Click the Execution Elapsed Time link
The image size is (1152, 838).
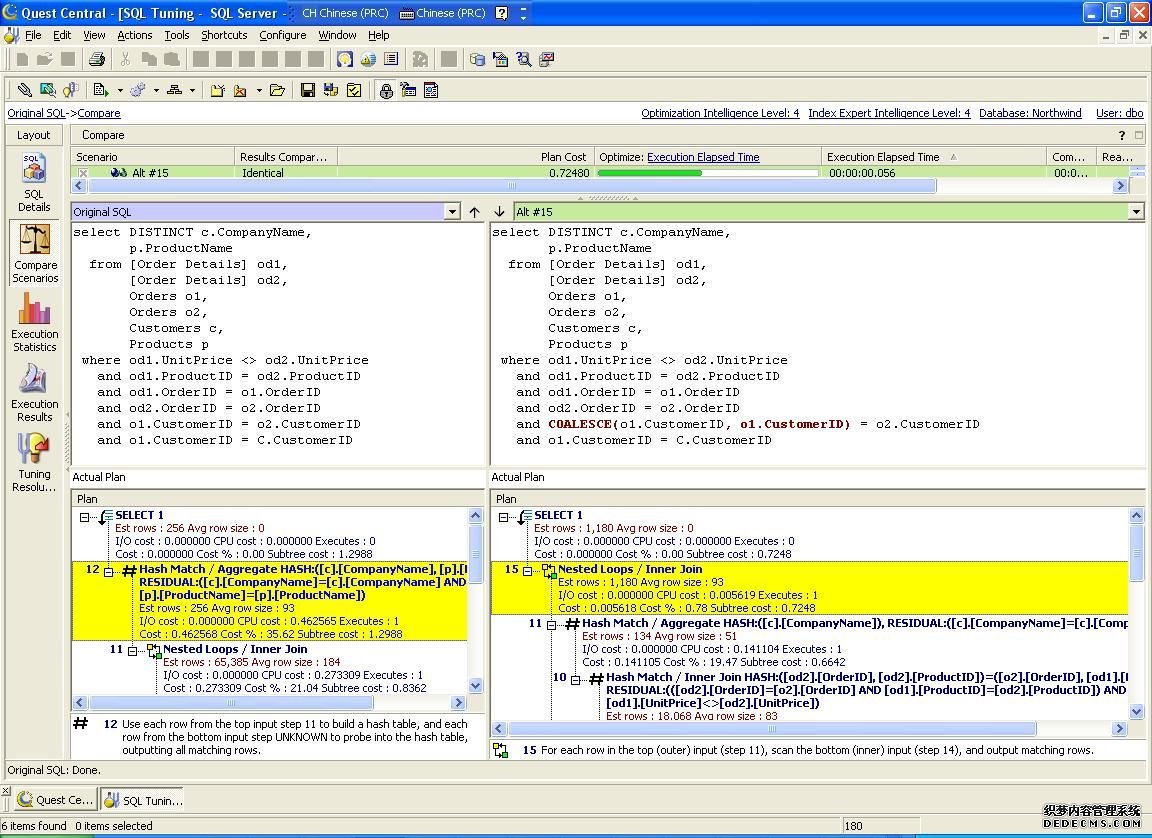703,157
